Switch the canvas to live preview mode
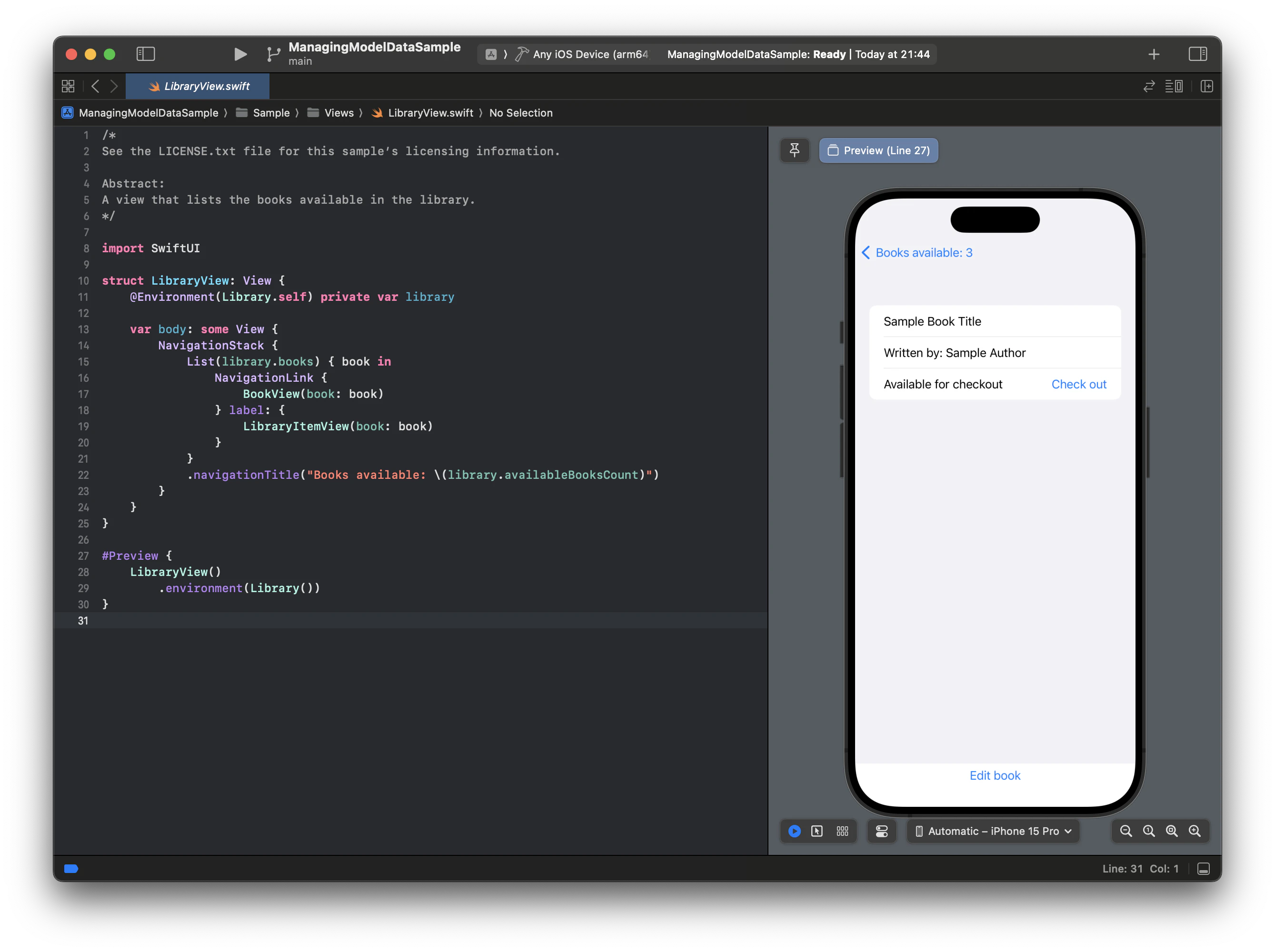This screenshot has height=952, width=1275. (794, 831)
